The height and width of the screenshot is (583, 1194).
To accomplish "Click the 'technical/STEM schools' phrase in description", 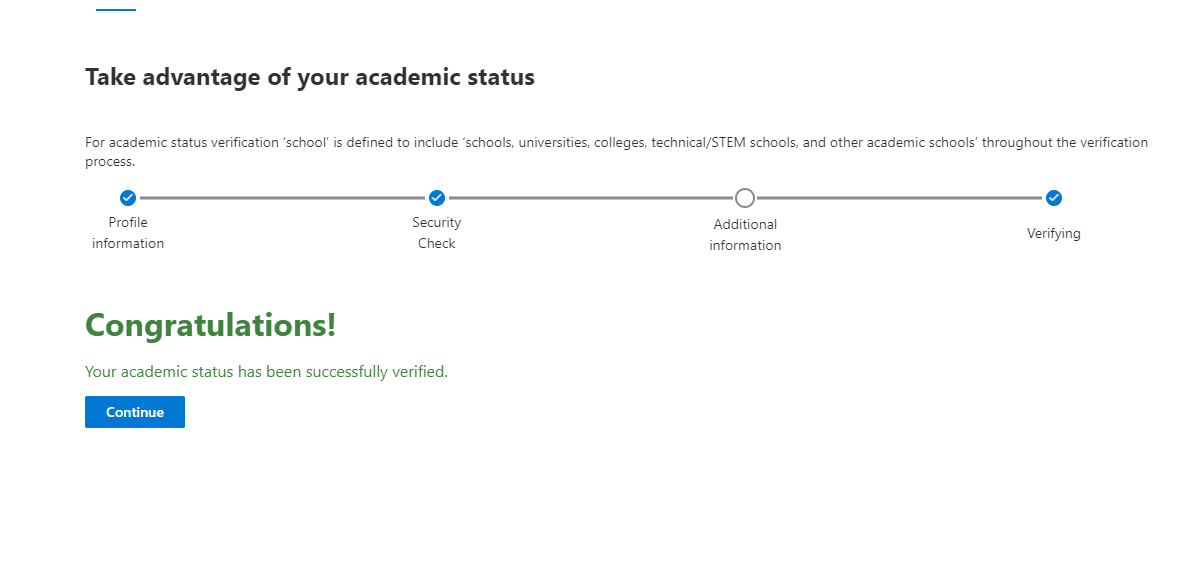I will point(724,142).
